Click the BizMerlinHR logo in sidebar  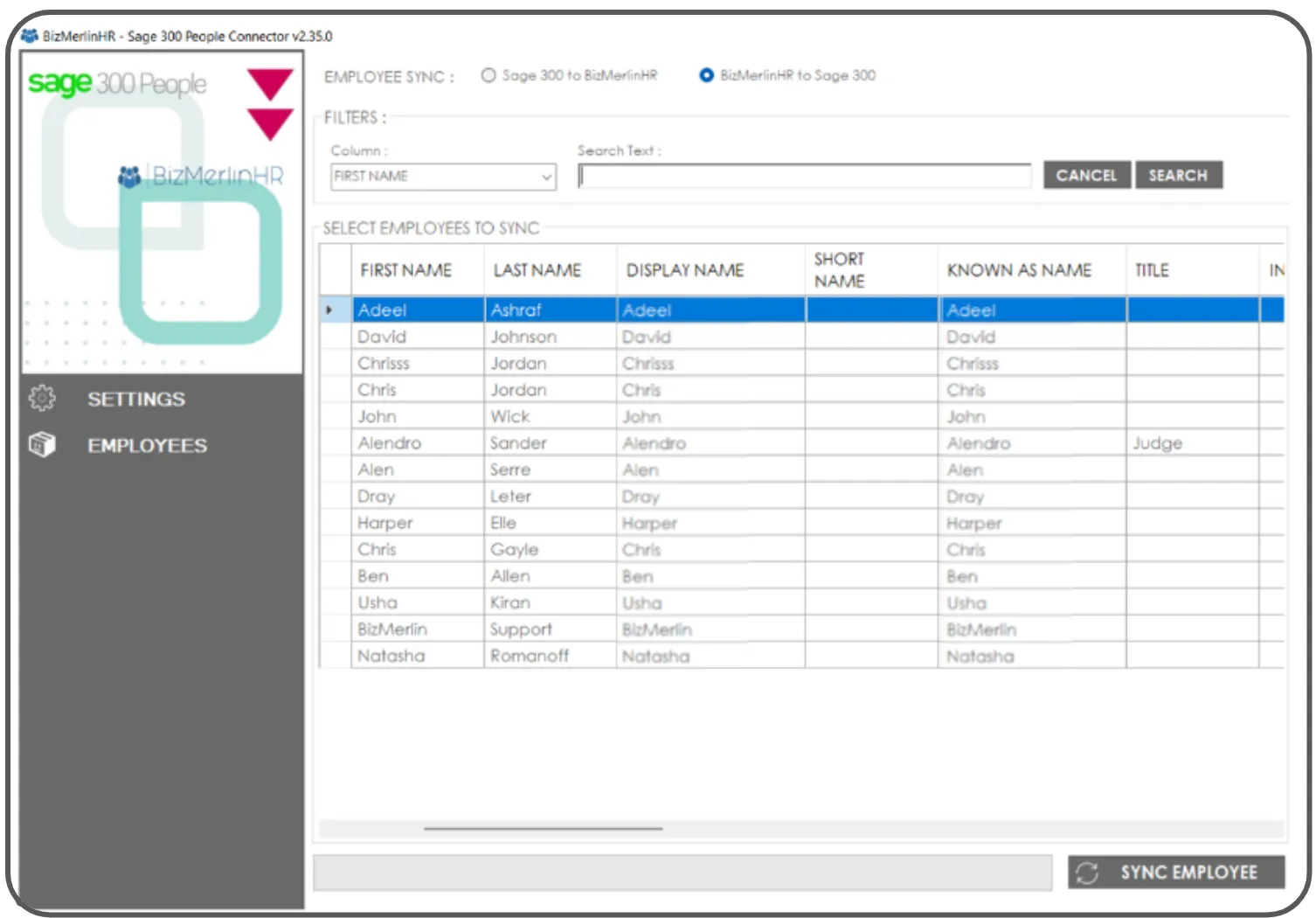tap(200, 176)
